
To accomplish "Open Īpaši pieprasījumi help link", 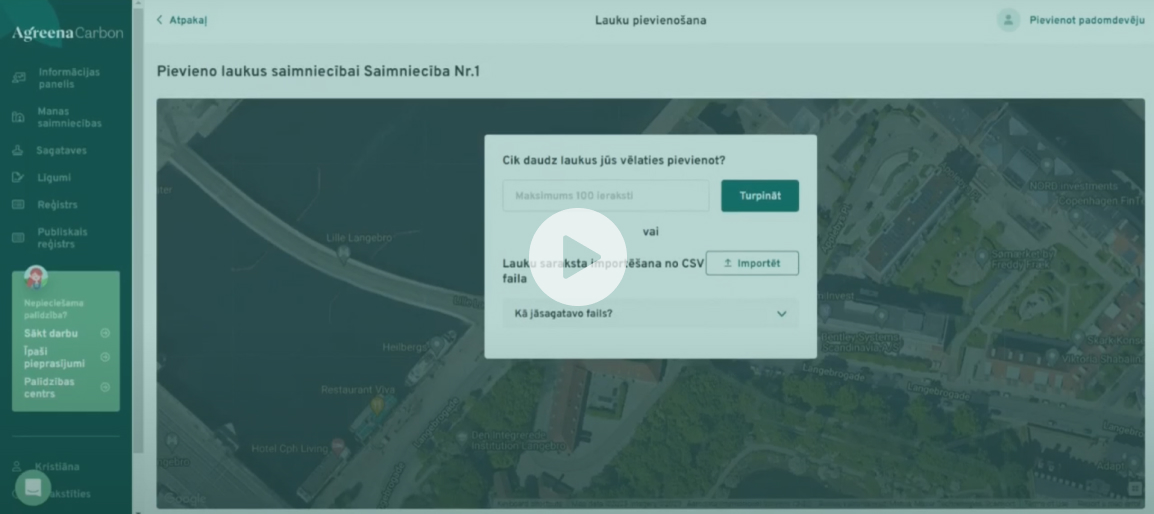I will 54,357.
